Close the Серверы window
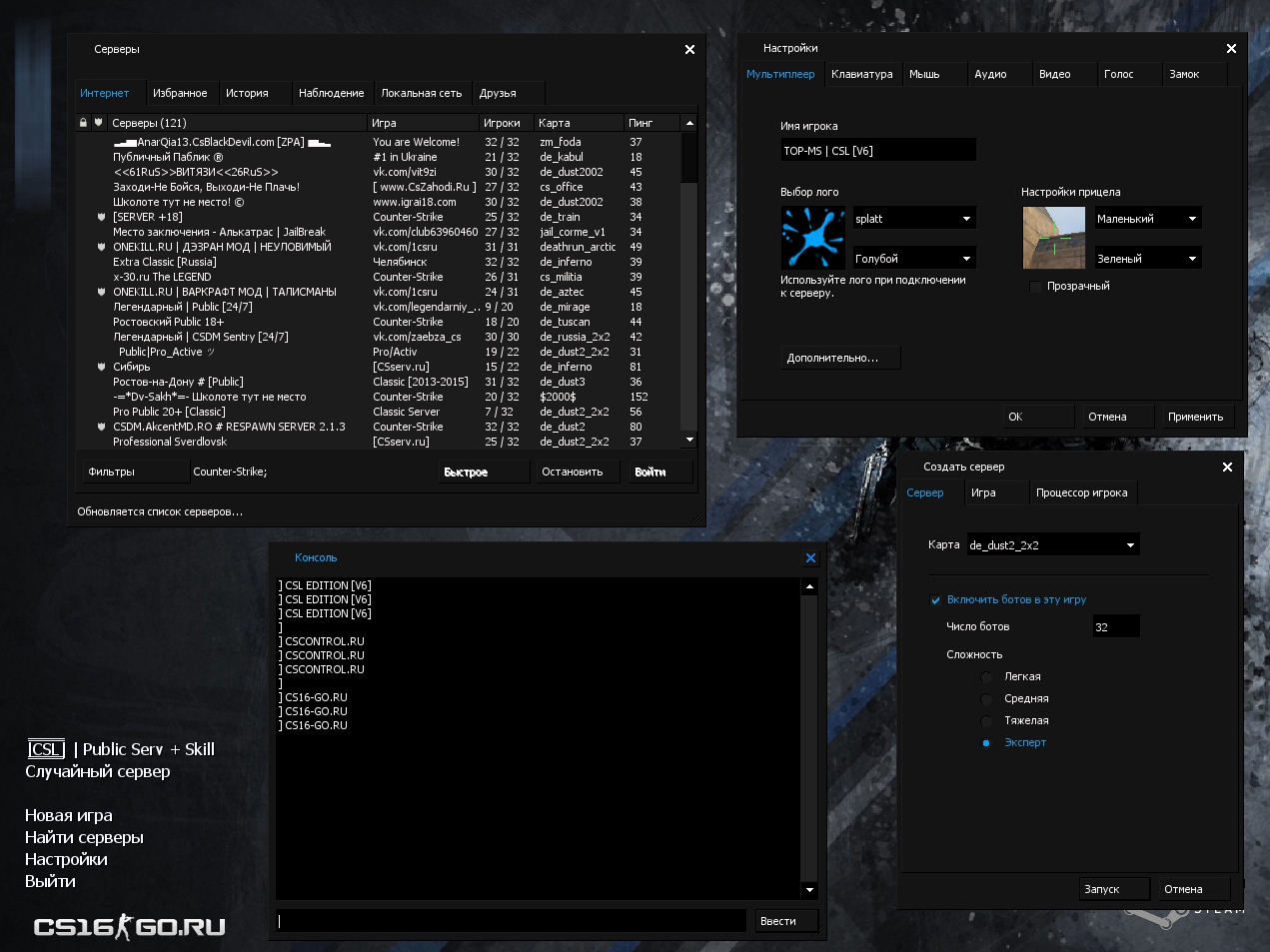Viewport: 1270px width, 952px height. point(689,49)
